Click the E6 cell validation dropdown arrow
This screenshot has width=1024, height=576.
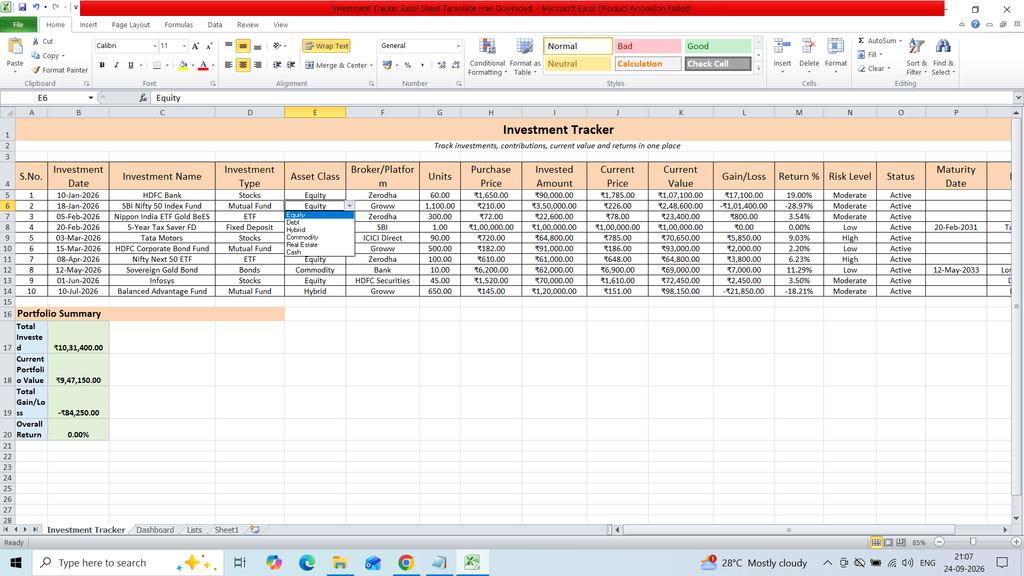coord(349,206)
